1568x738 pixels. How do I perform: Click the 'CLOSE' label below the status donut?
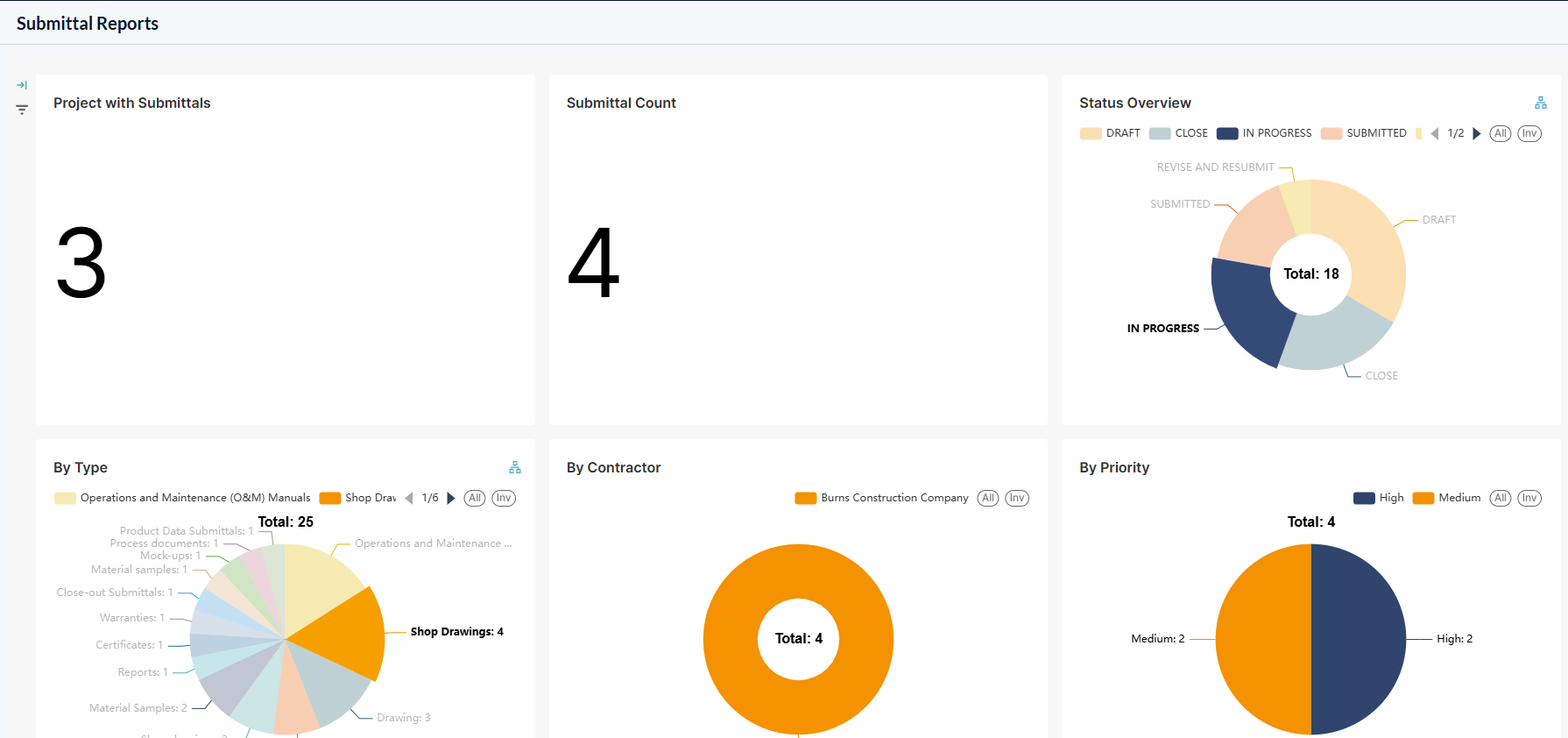coord(1381,376)
